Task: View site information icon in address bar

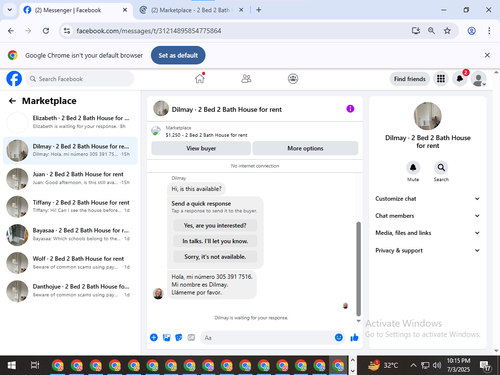Action: (67, 31)
